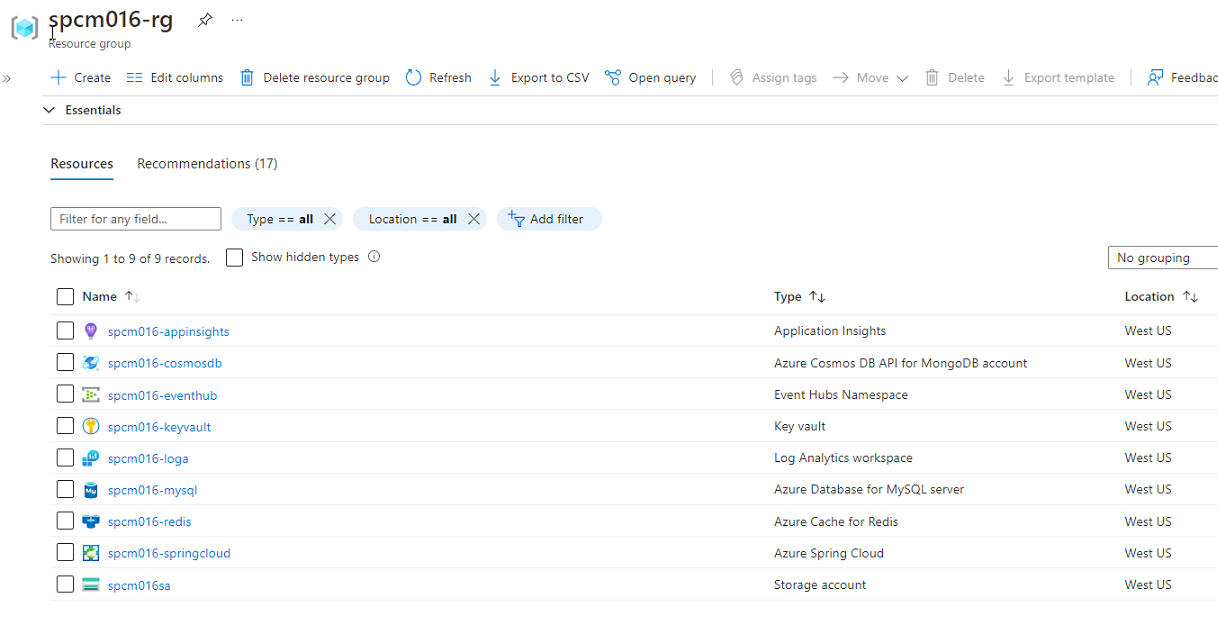This screenshot has height=624, width=1218.
Task: Open the No grouping dropdown
Action: 1163,258
